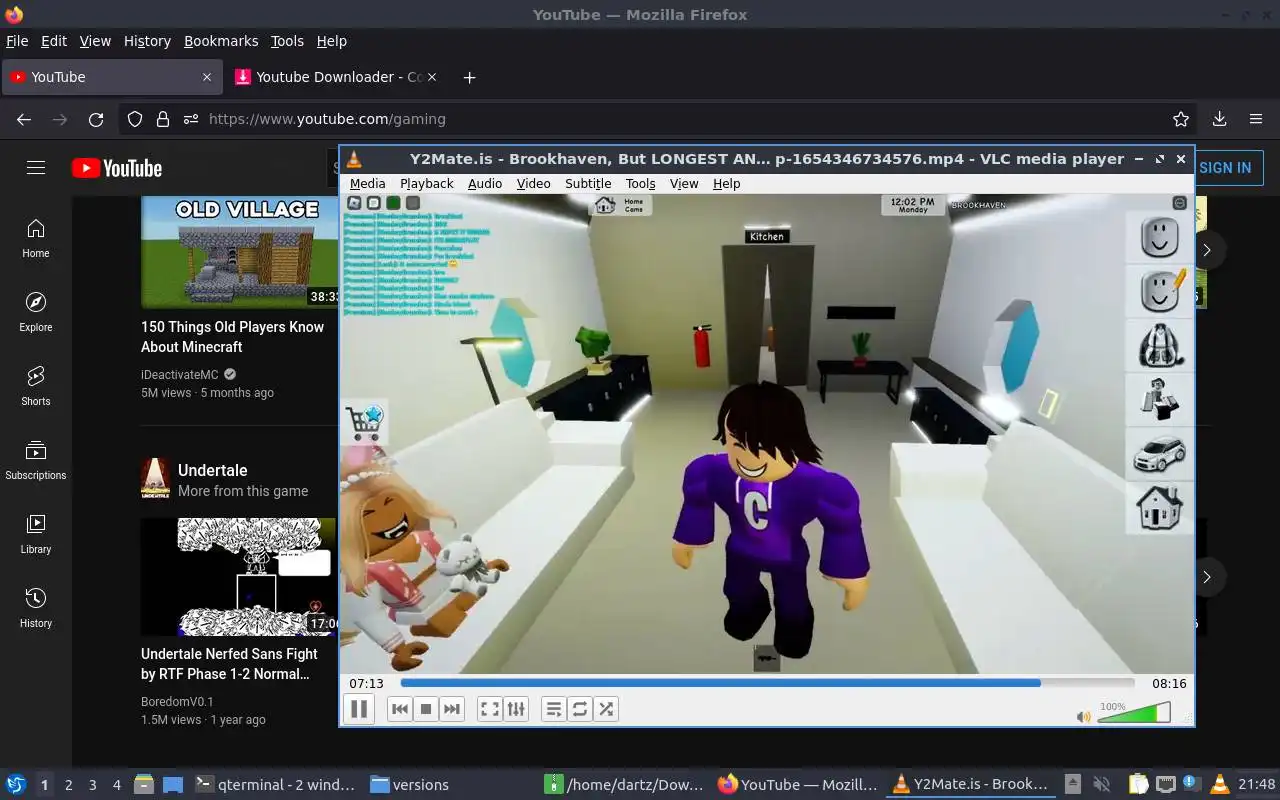Adjust the VLC volume slider
The height and width of the screenshot is (800, 1280).
[1134, 713]
